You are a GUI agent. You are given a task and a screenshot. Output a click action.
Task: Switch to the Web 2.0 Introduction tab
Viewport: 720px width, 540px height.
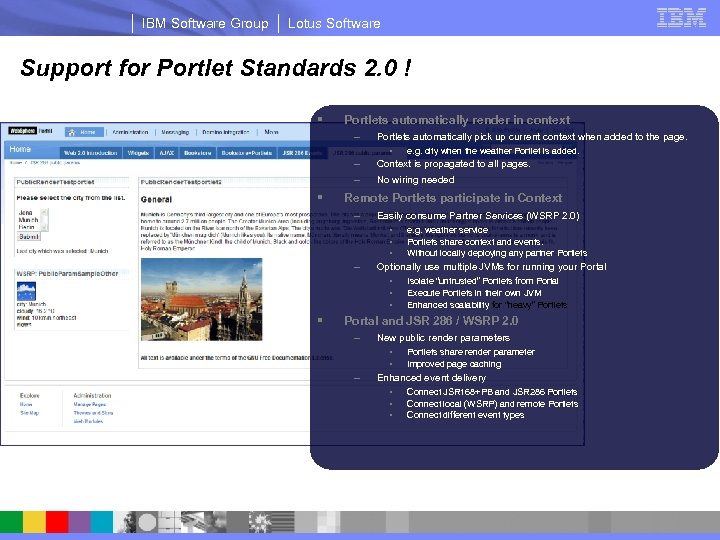click(90, 153)
